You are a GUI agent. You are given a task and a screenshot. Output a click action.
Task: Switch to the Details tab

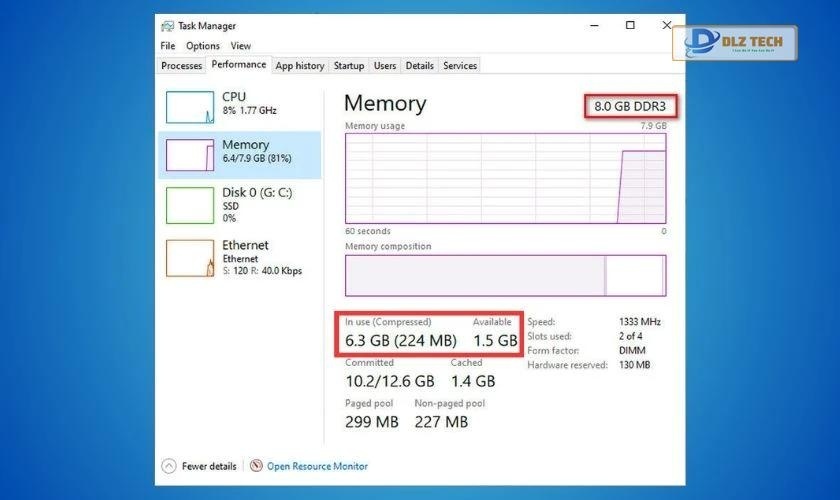tap(420, 66)
